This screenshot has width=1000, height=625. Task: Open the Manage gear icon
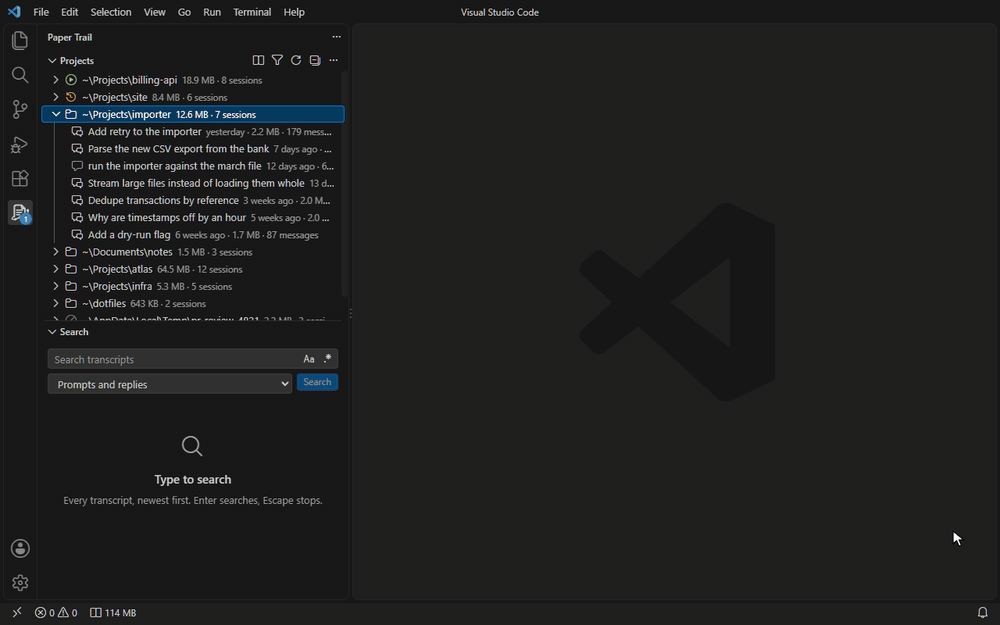(20, 582)
